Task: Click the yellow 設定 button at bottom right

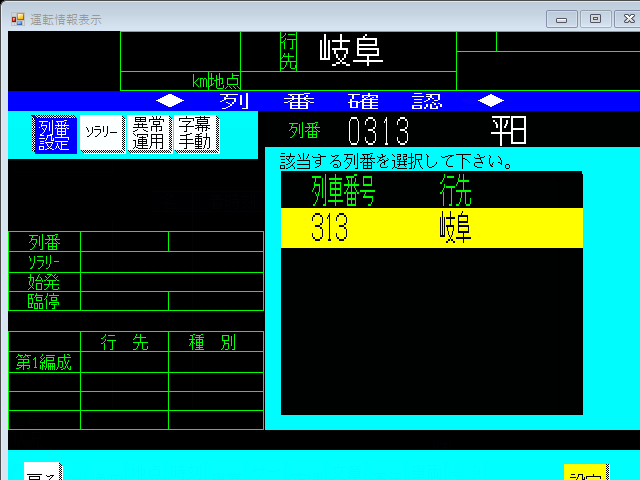Action: (586, 473)
